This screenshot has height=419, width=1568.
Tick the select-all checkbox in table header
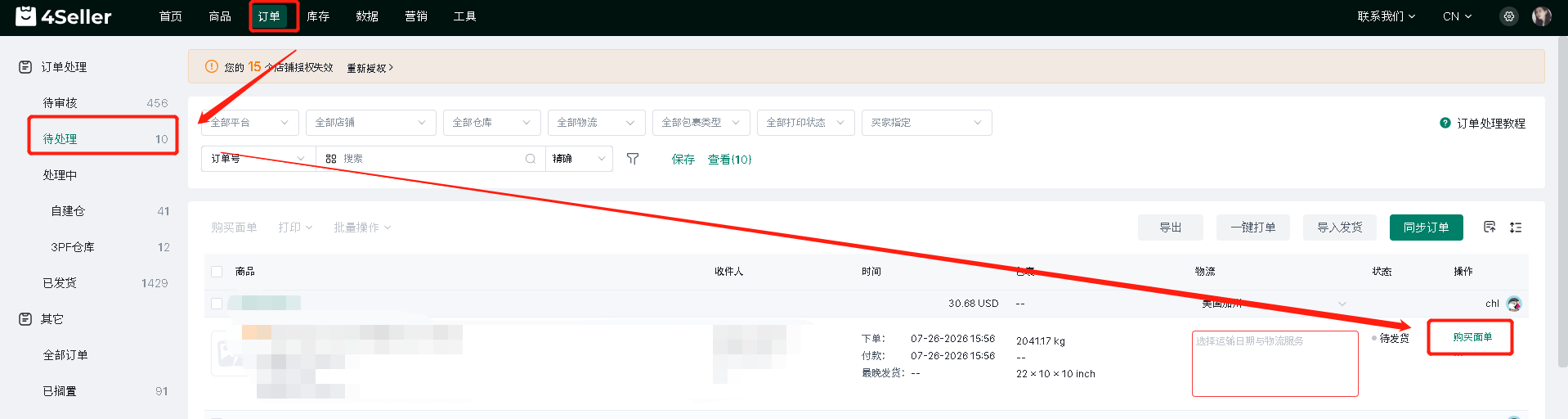[217, 272]
